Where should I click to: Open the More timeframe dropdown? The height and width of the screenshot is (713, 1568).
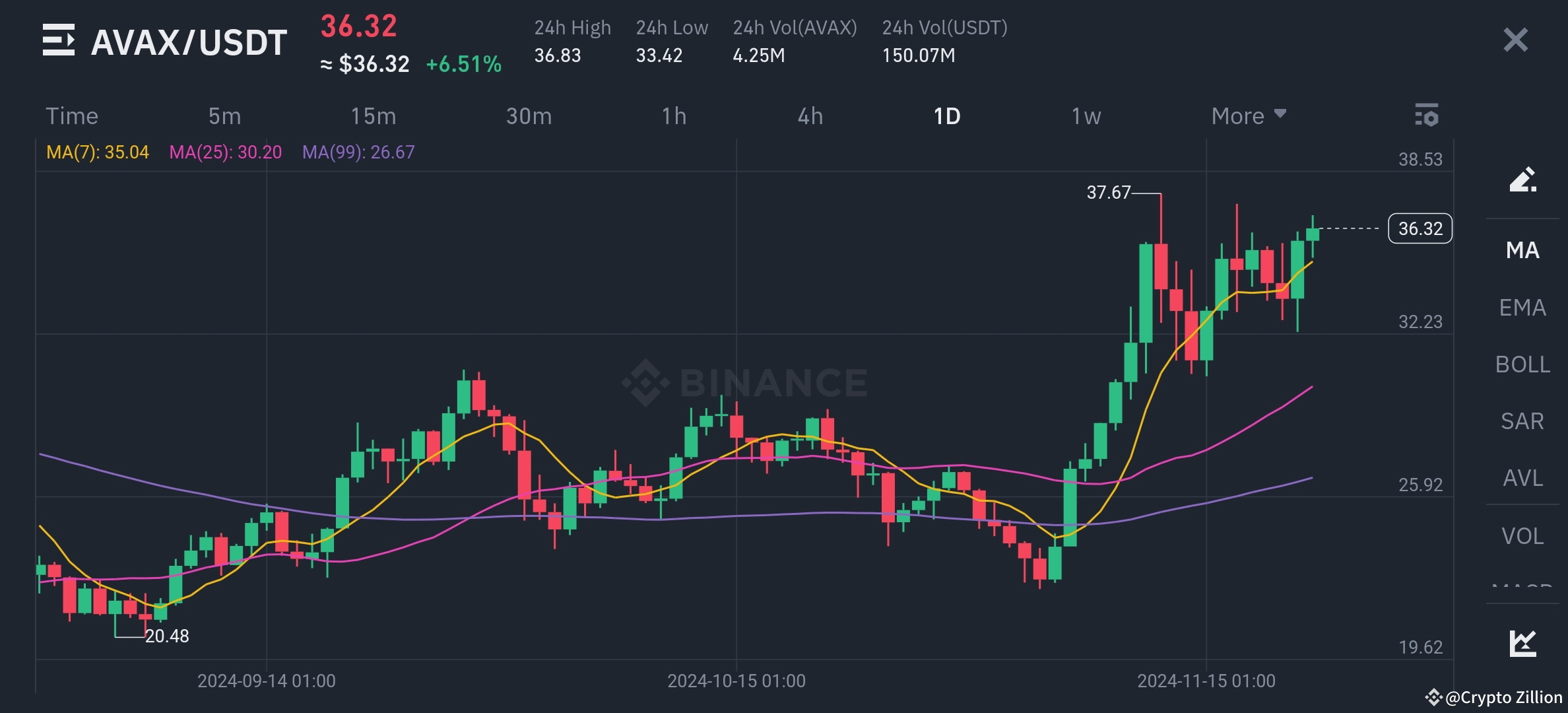[x=1247, y=116]
